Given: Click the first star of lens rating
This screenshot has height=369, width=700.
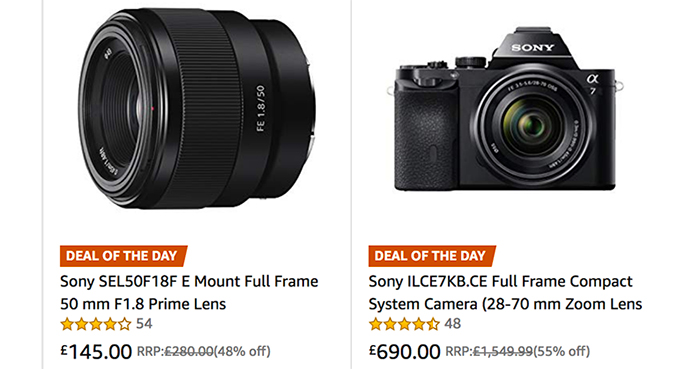Looking at the screenshot, I should tap(67, 324).
